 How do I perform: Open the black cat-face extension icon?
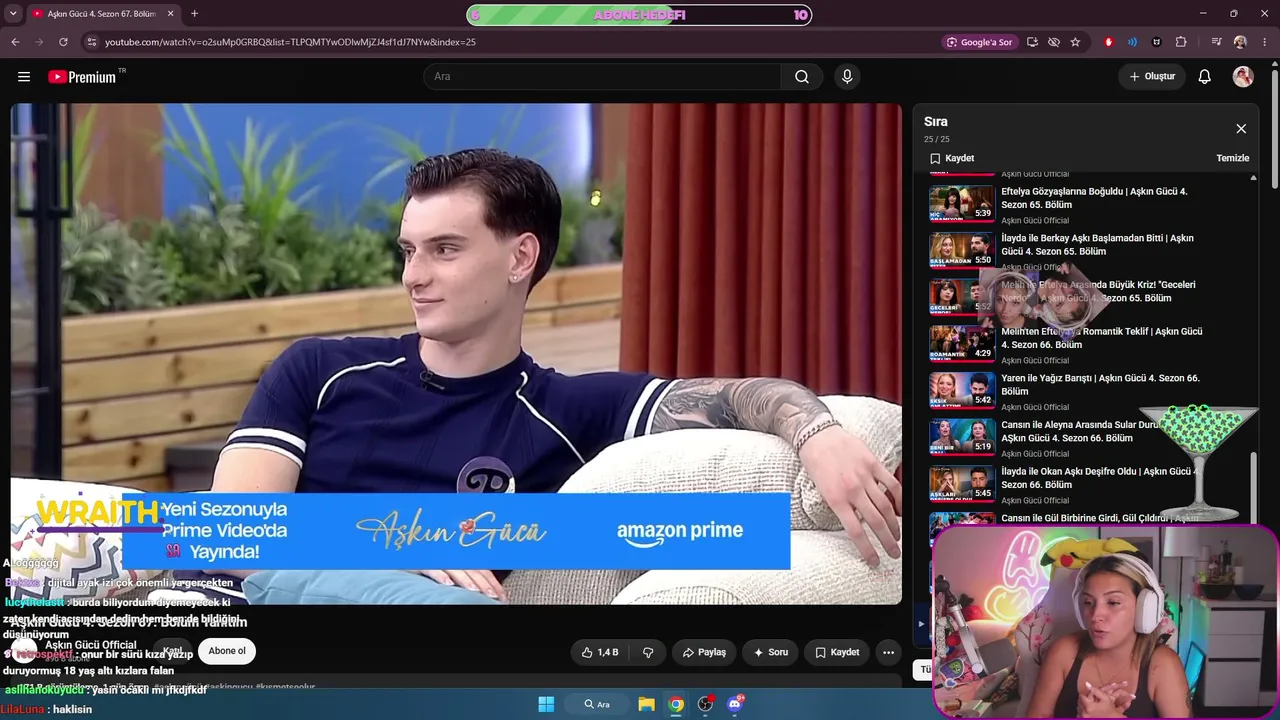(1157, 42)
